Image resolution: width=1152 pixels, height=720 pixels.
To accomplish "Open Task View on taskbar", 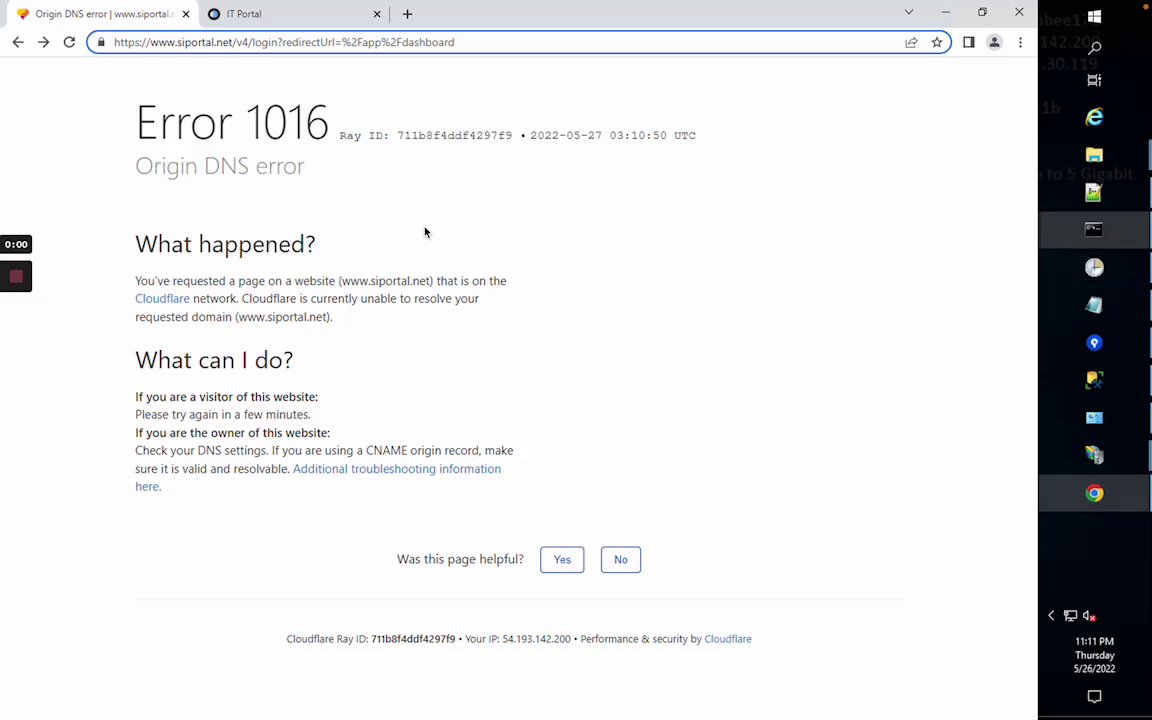I will 1094,80.
